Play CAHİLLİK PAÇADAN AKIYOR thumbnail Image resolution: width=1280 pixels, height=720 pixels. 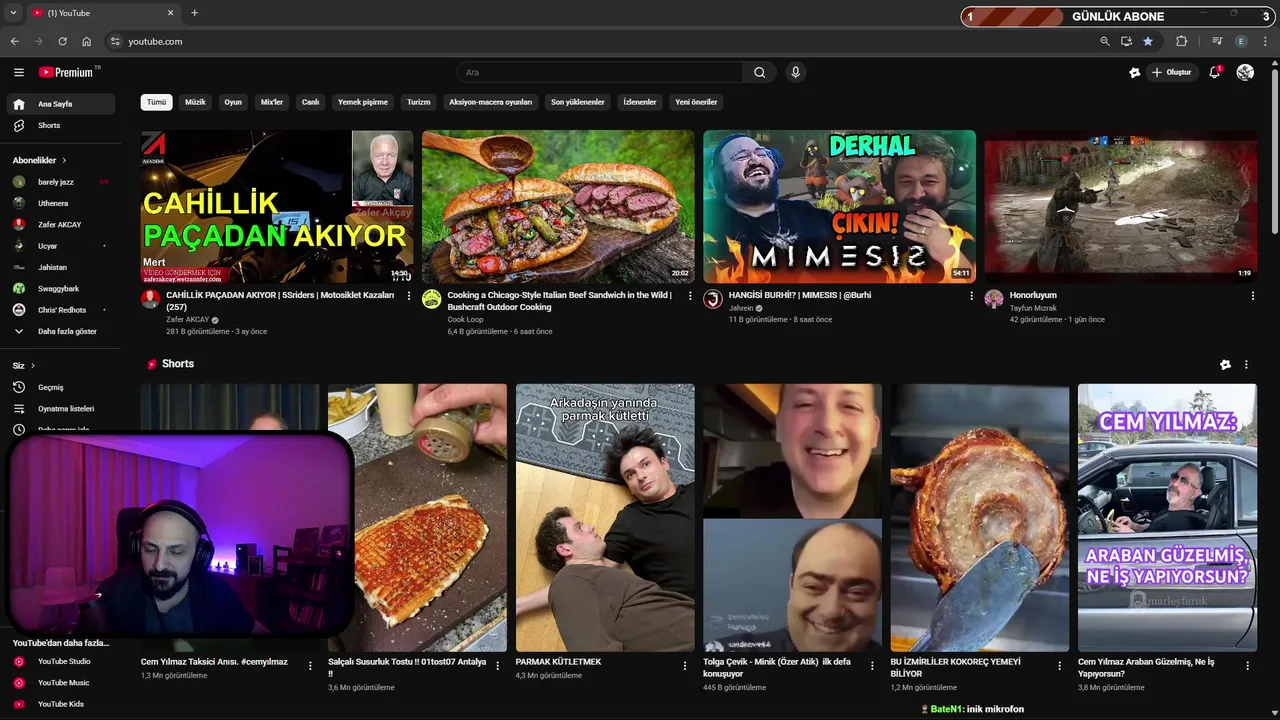(x=277, y=207)
